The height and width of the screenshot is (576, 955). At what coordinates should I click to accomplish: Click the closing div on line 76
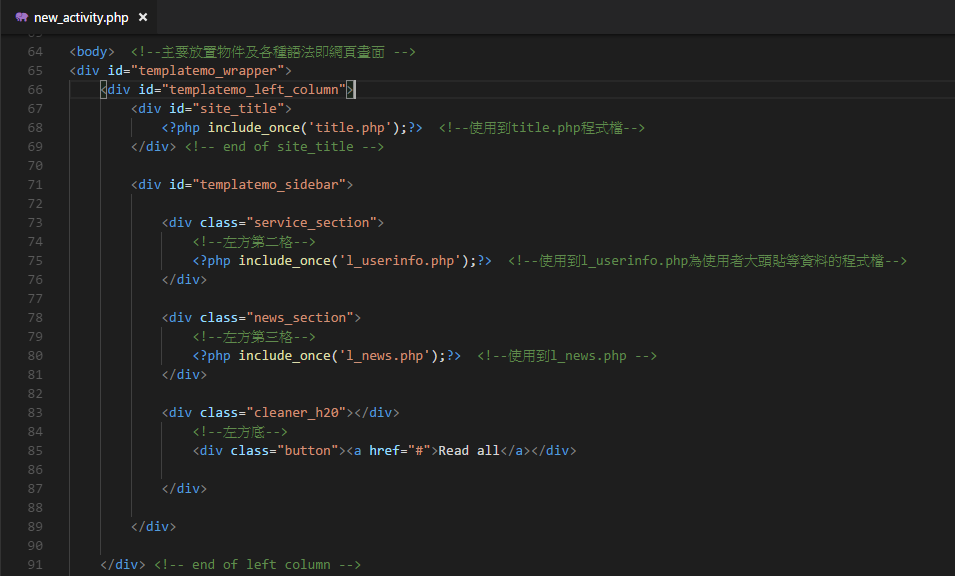[185, 279]
